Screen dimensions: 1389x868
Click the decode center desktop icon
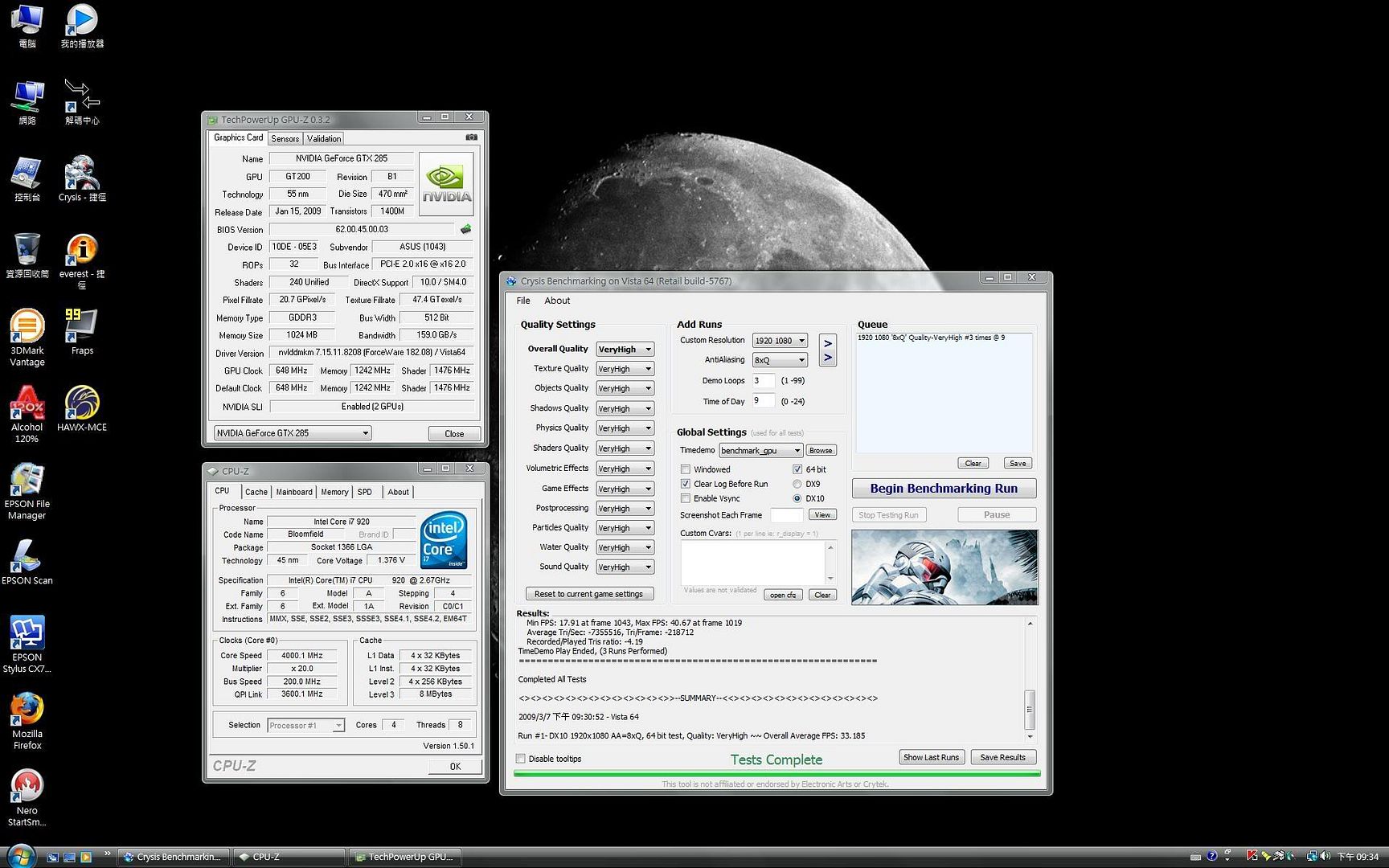(x=81, y=102)
